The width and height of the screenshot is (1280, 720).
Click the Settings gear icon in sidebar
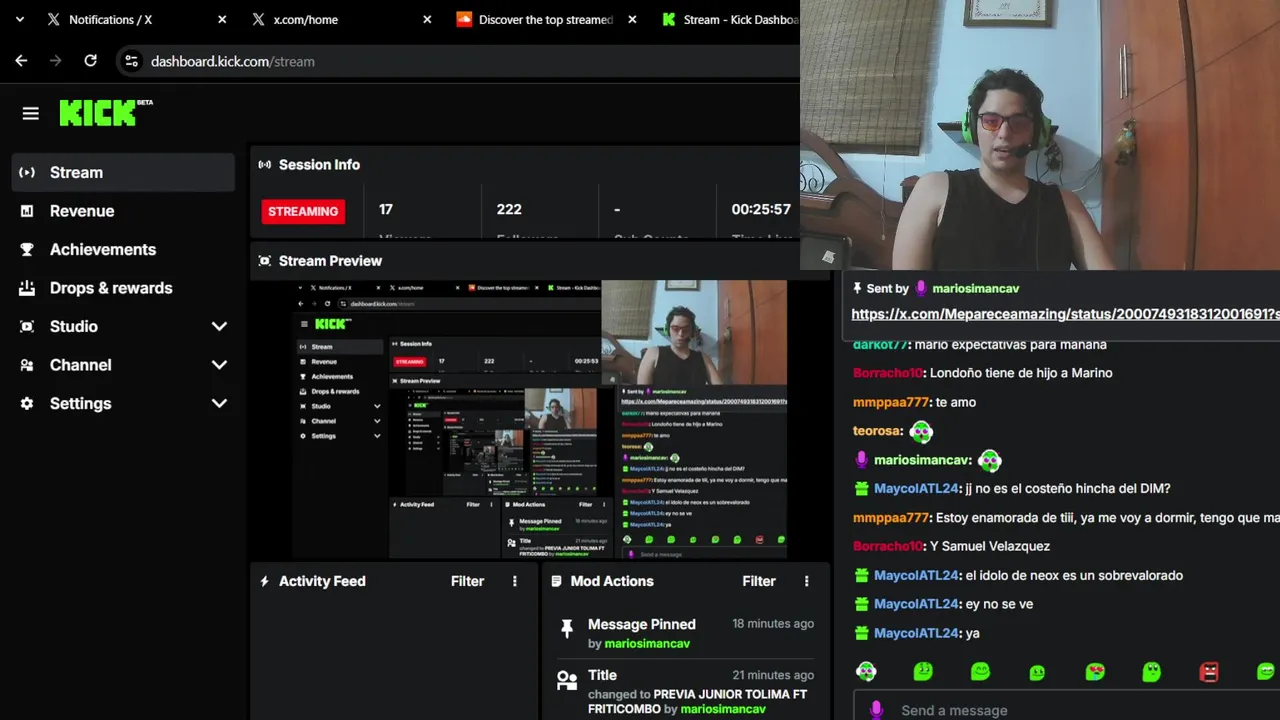click(27, 403)
